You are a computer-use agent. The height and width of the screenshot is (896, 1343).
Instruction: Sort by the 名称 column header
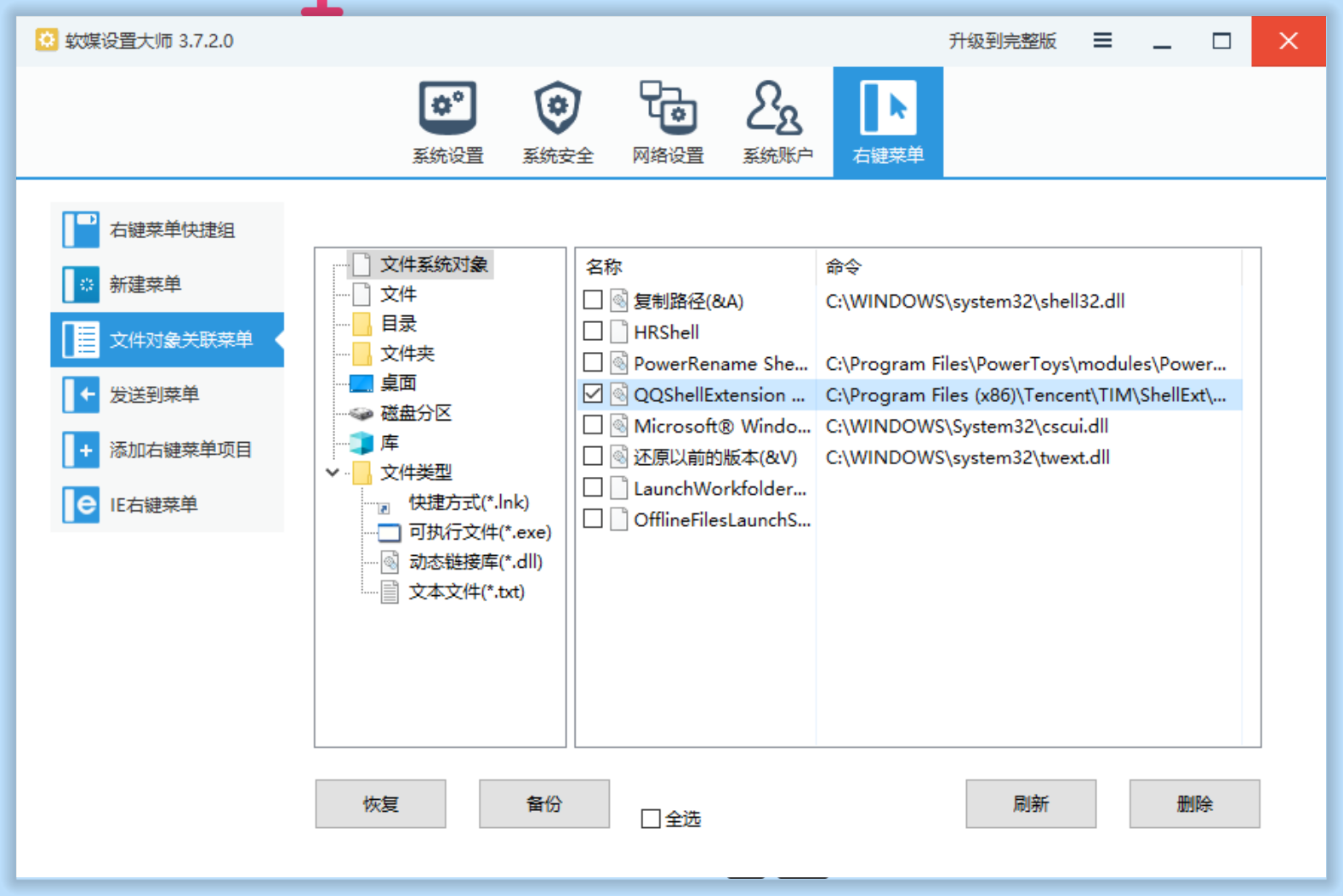[604, 267]
